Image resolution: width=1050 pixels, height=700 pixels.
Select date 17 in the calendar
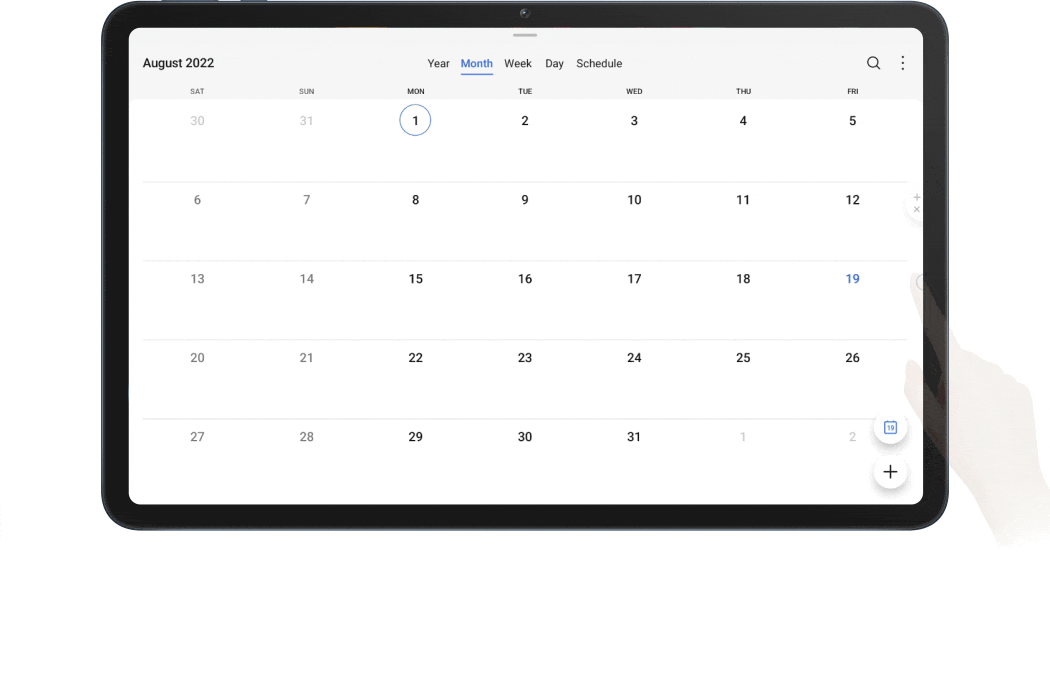[634, 279]
